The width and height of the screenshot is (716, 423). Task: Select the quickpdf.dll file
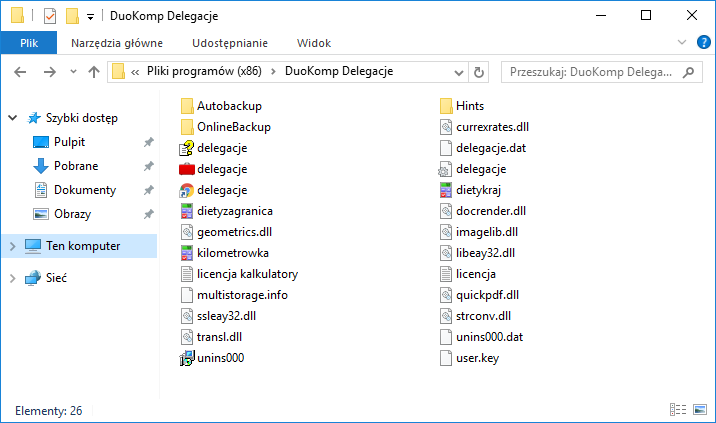pos(479,295)
